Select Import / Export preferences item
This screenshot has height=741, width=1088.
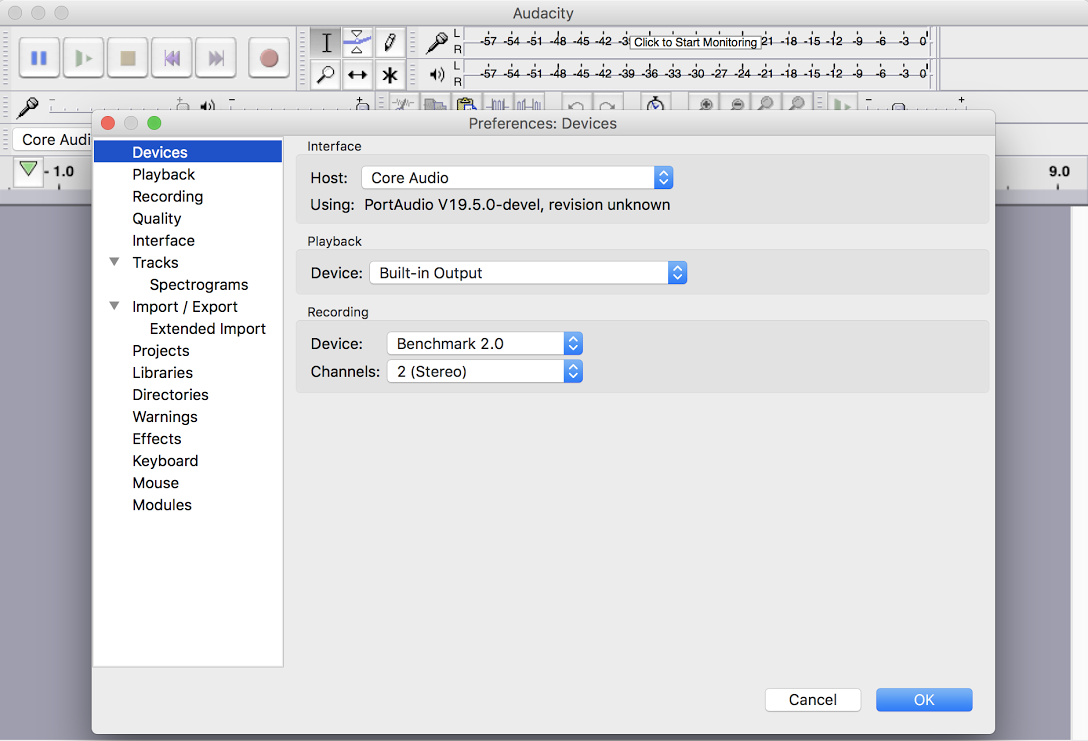pyautogui.click(x=185, y=307)
